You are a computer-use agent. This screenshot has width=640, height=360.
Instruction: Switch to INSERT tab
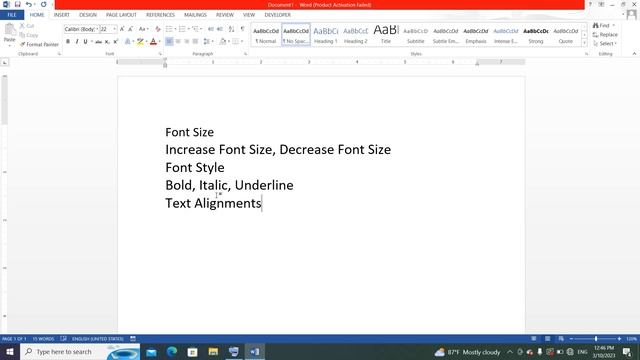62,15
